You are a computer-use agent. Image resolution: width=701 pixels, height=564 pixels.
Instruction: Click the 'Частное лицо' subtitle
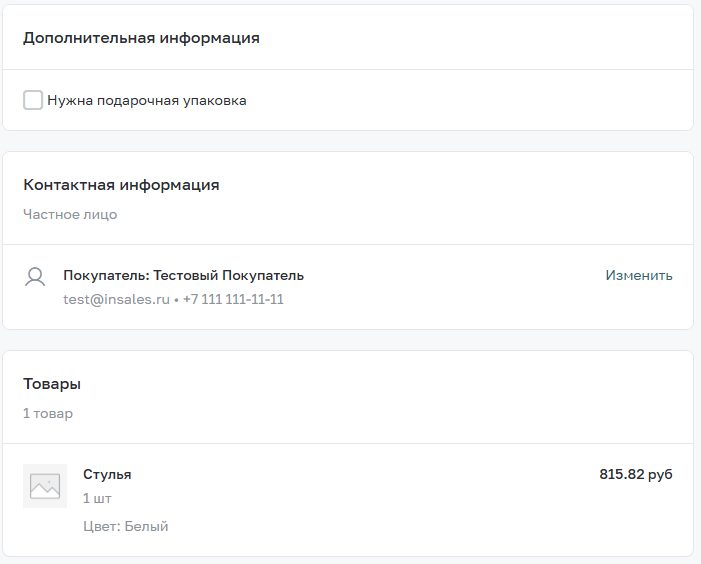70,215
